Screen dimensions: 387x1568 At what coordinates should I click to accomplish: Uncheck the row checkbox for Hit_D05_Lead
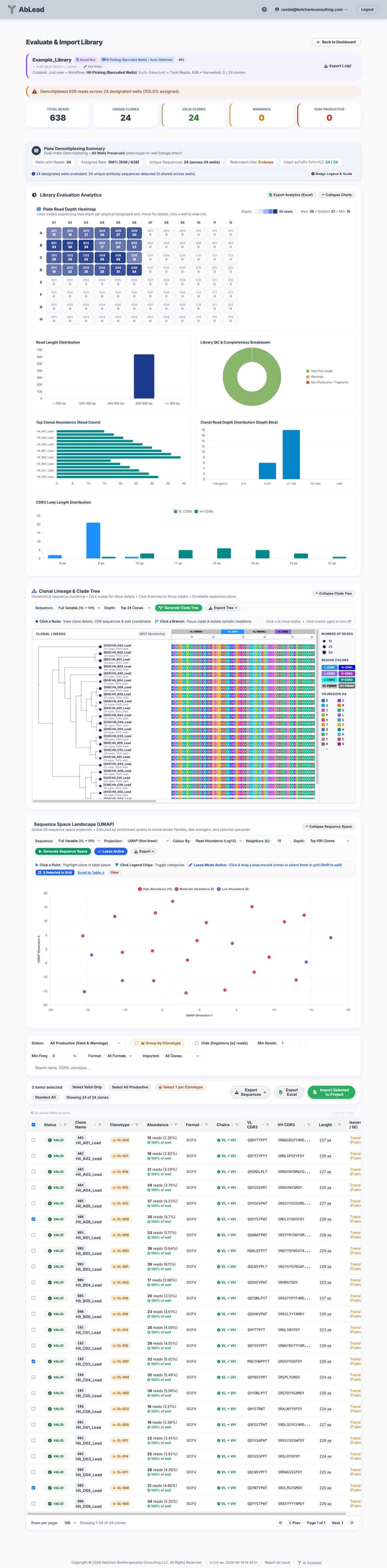(33, 1488)
